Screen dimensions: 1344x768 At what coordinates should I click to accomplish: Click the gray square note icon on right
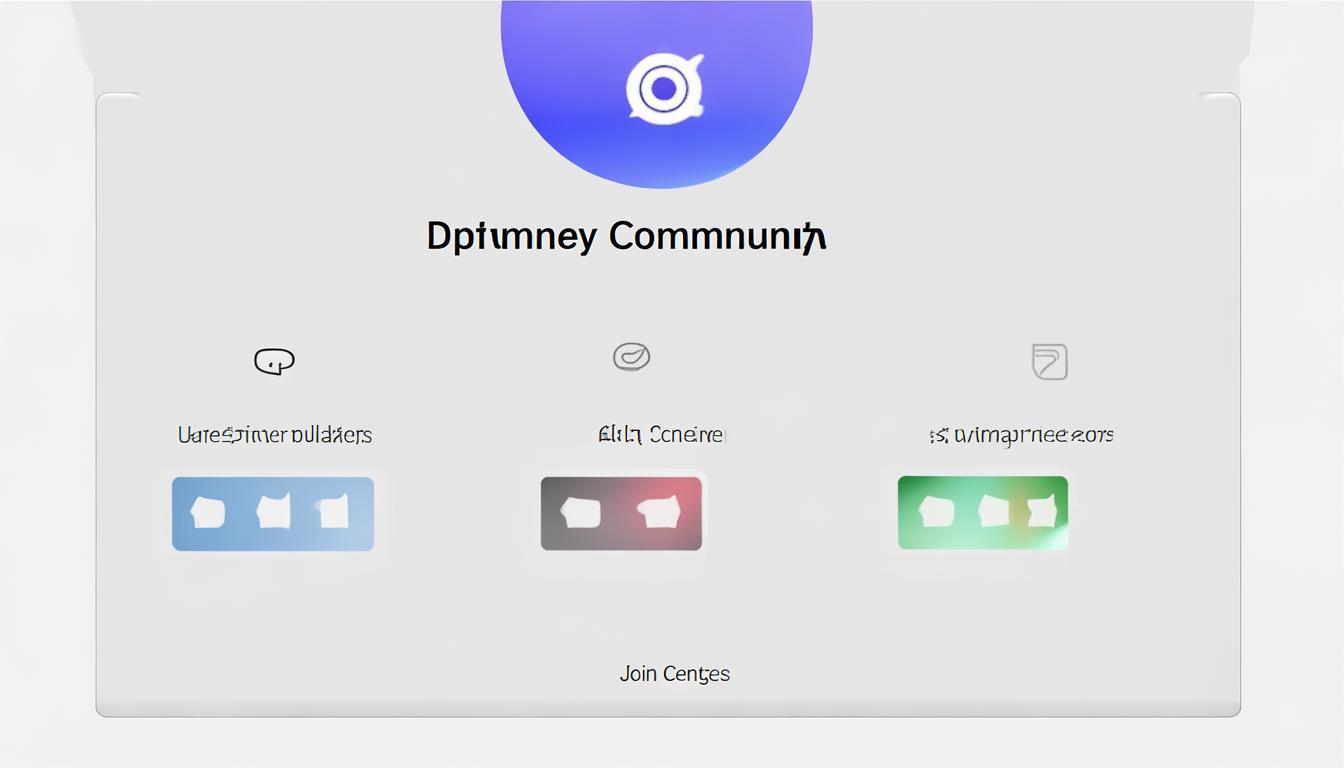(1049, 361)
